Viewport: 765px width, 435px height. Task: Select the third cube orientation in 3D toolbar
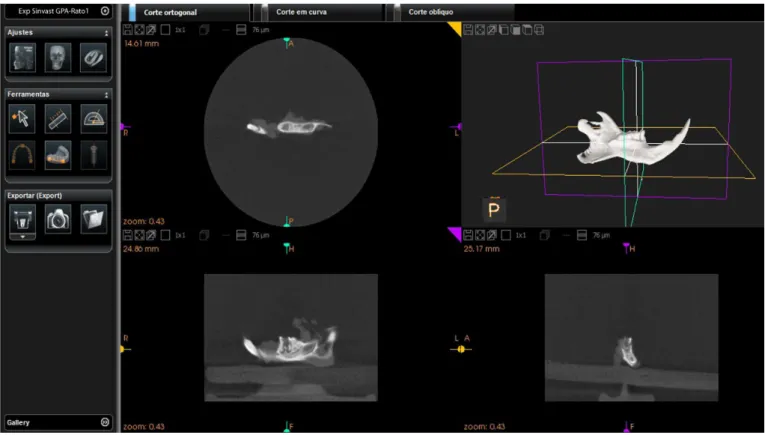click(527, 30)
